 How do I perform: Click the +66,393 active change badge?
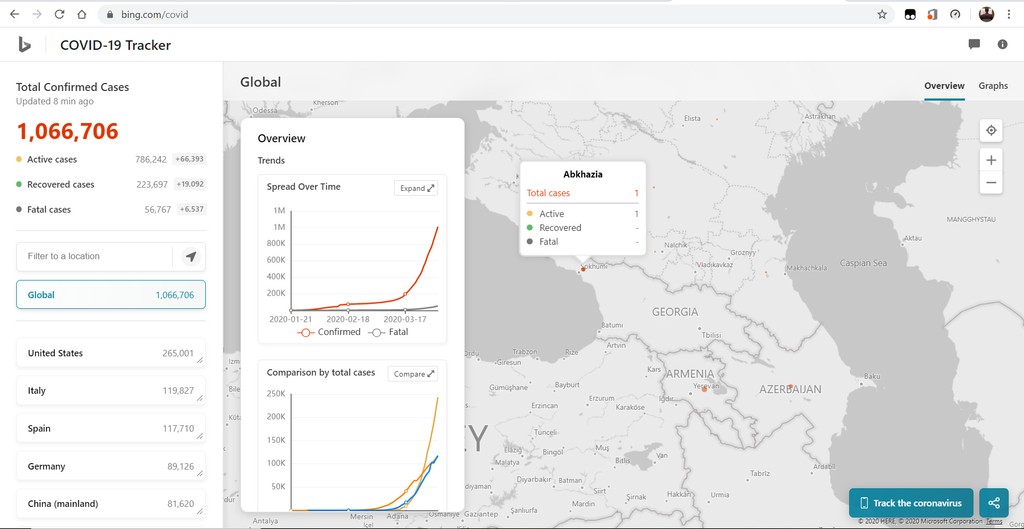click(x=189, y=159)
